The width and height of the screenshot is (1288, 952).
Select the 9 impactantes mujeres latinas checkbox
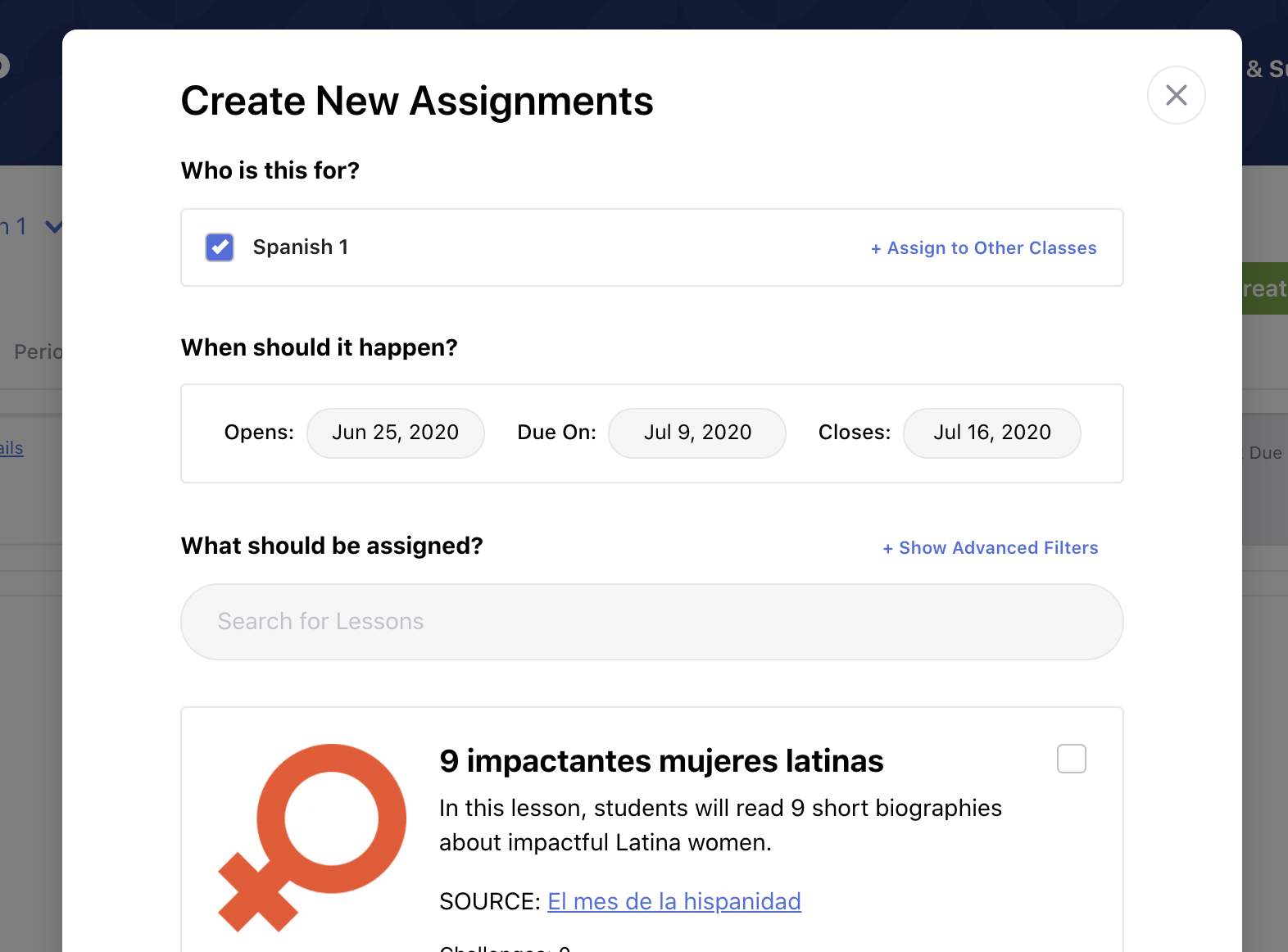click(1072, 759)
